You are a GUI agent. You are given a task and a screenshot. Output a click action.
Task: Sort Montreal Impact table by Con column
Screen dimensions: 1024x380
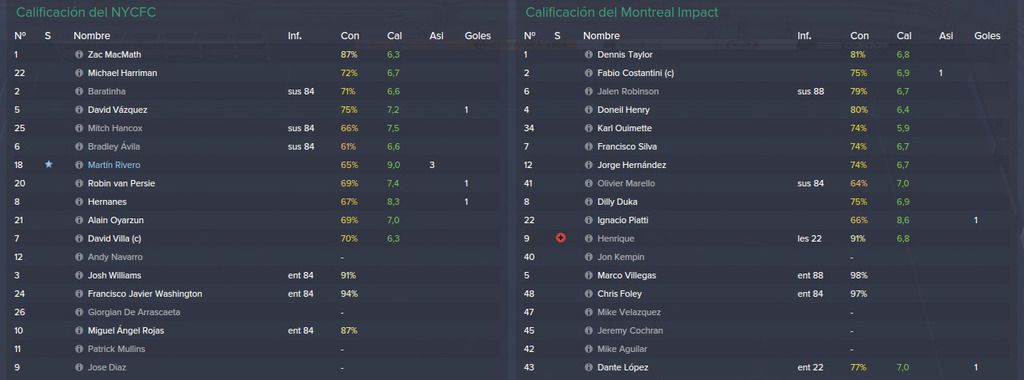coord(859,36)
